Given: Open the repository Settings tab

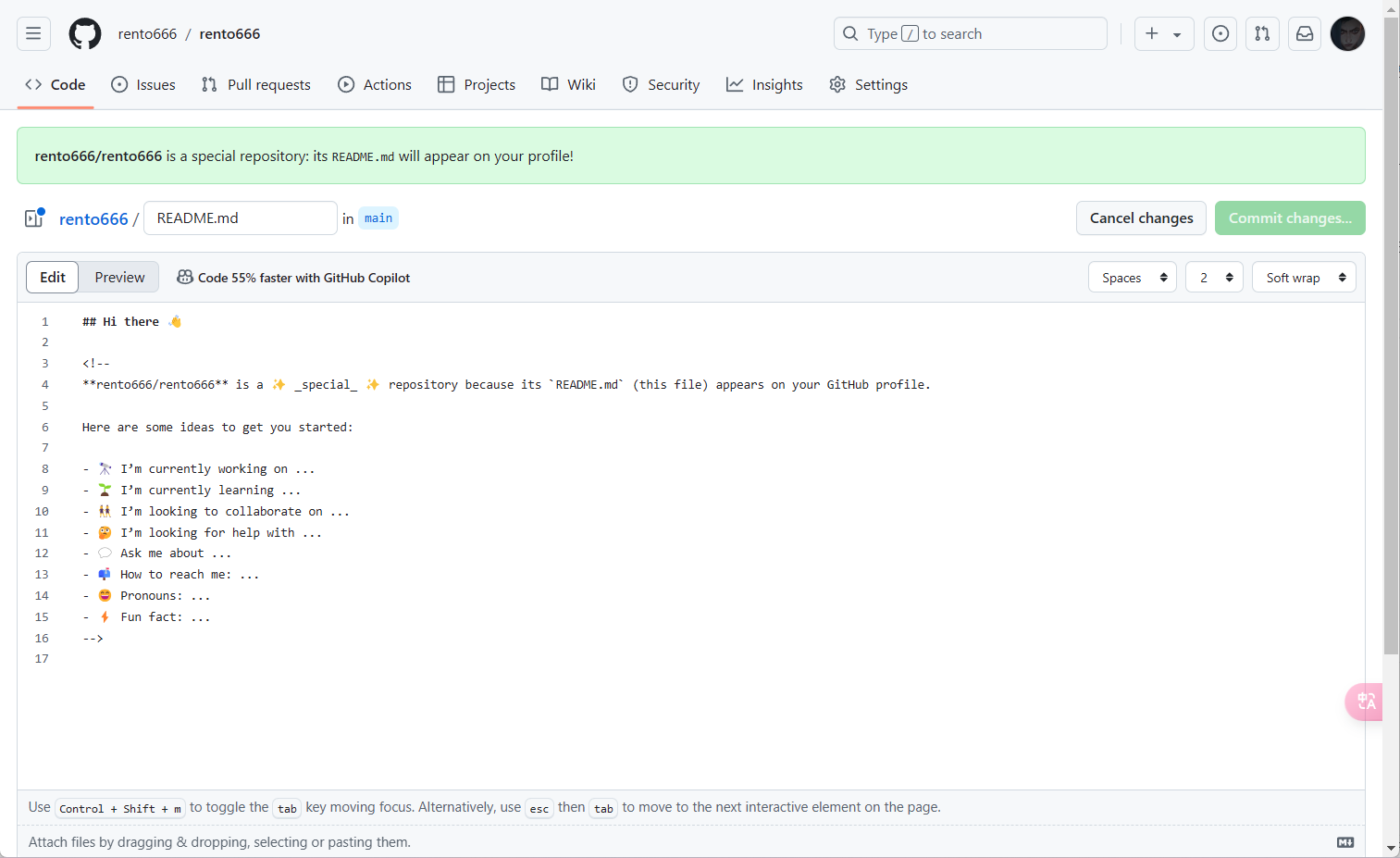Looking at the screenshot, I should coord(868,84).
